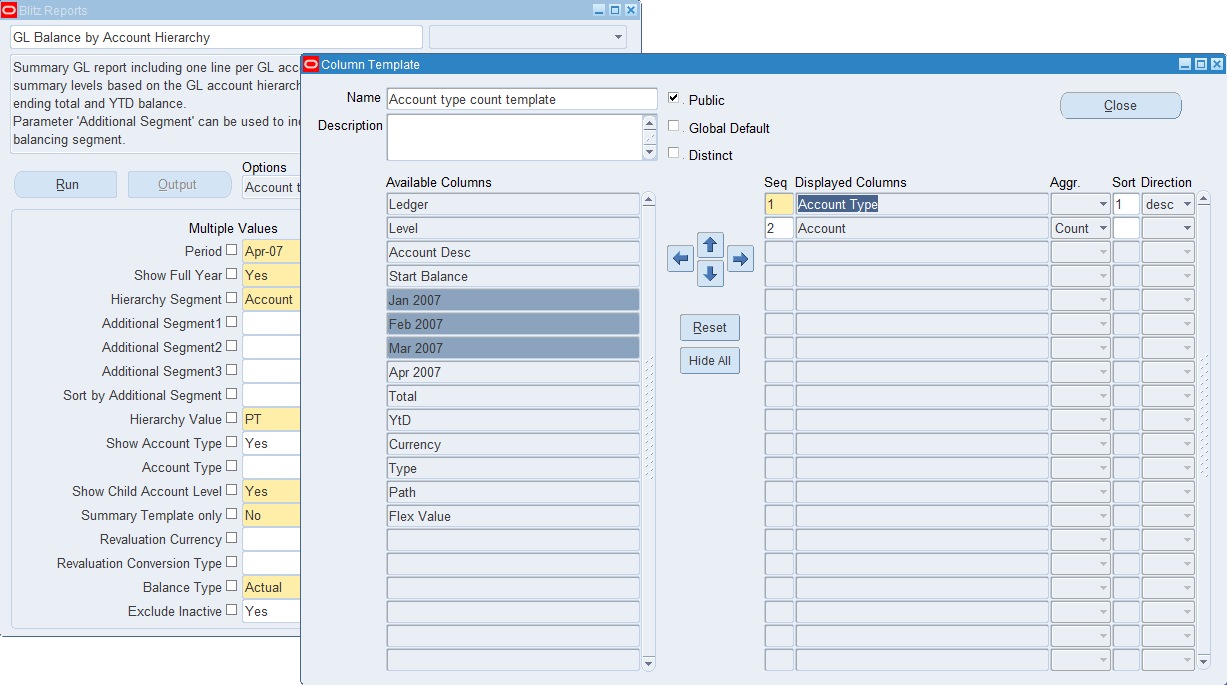The image size is (1227, 685).
Task: Click the Seq field for Account Type
Action: point(779,204)
